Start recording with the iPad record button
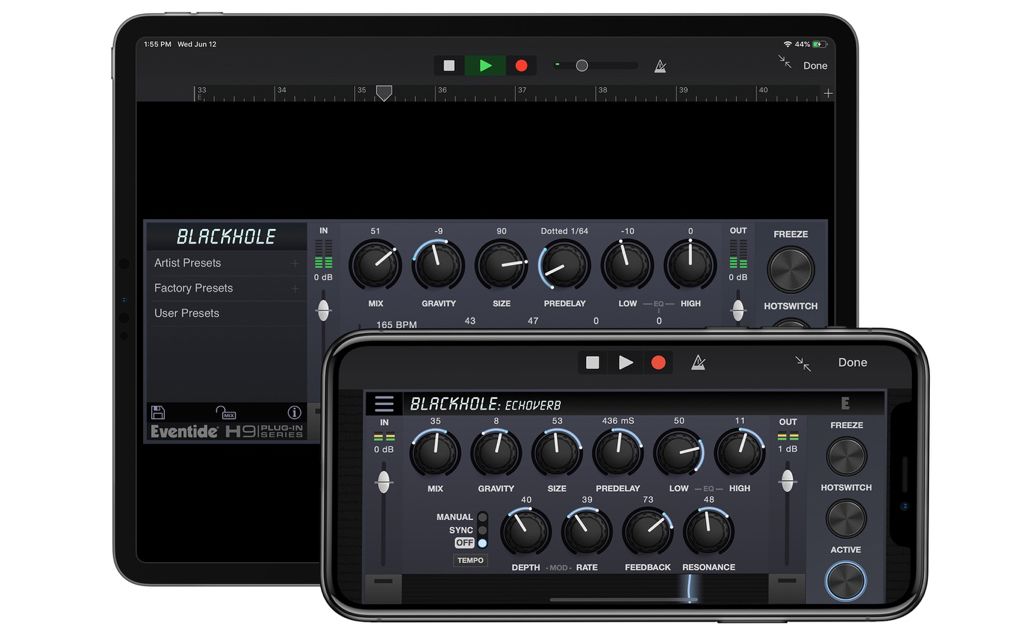This screenshot has width=1027, height=637. tap(521, 65)
